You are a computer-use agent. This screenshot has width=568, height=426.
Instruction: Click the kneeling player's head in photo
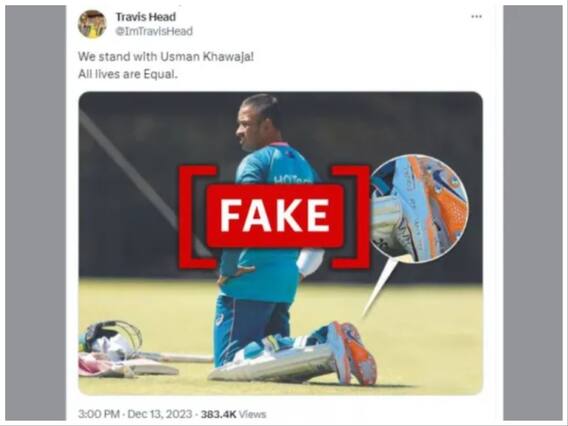(x=258, y=121)
